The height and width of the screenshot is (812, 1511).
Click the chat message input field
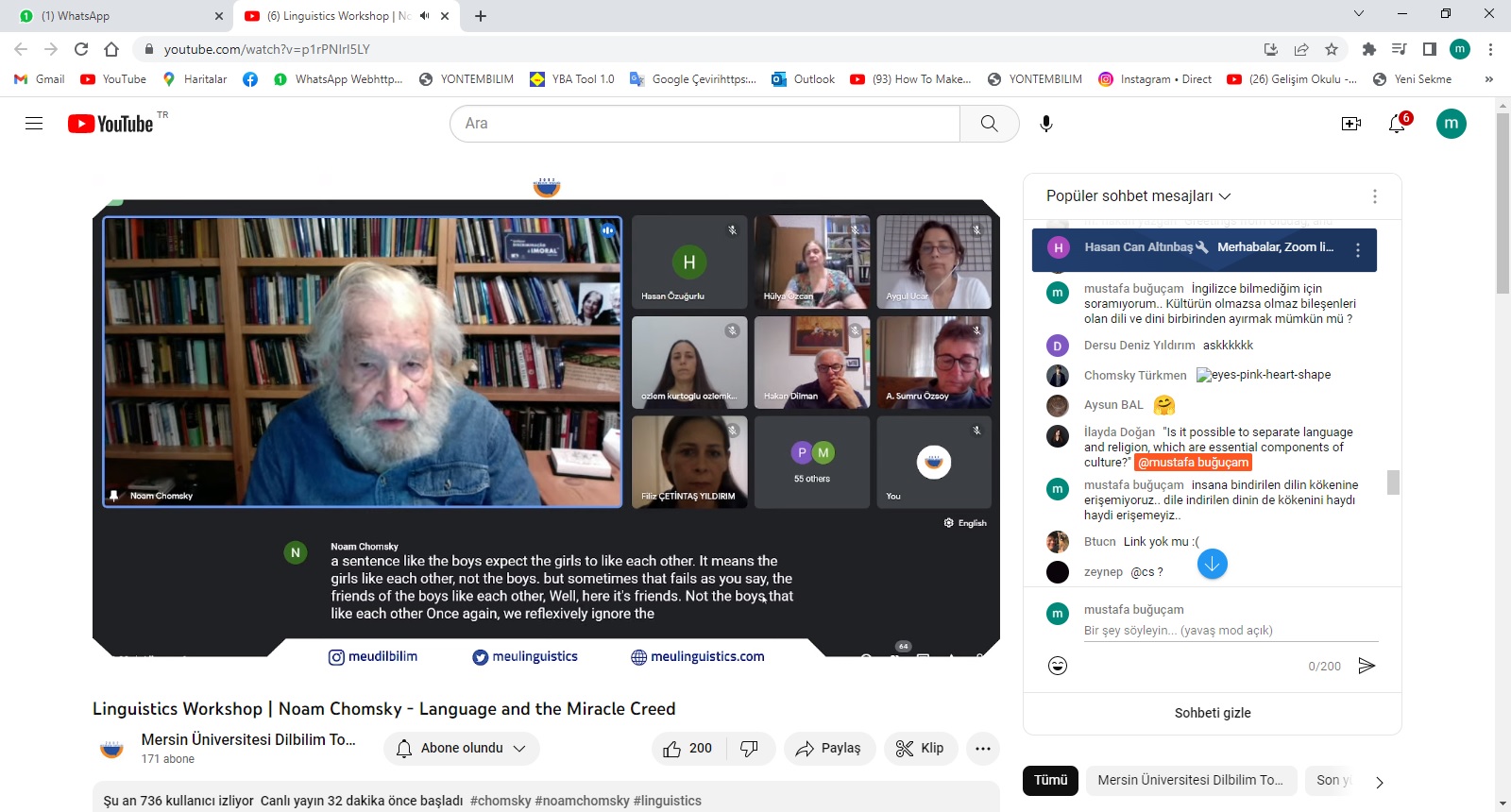coord(1228,631)
